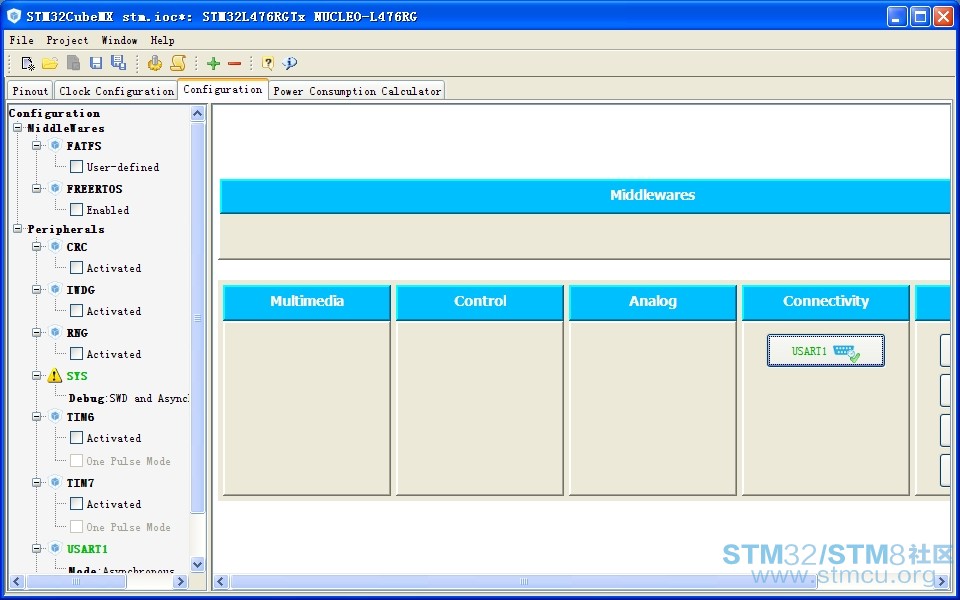960x600 pixels.
Task: Click the tree panel scroll down arrow
Action: point(198,564)
